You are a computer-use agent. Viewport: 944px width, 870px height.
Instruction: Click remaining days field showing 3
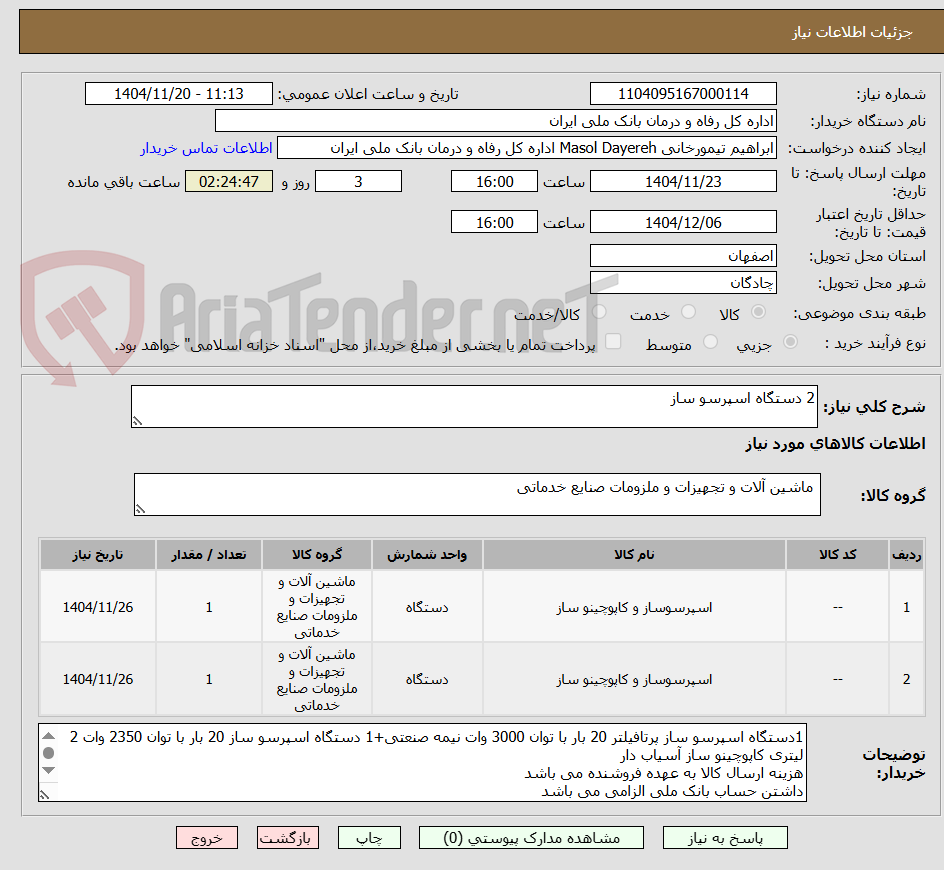pos(358,181)
